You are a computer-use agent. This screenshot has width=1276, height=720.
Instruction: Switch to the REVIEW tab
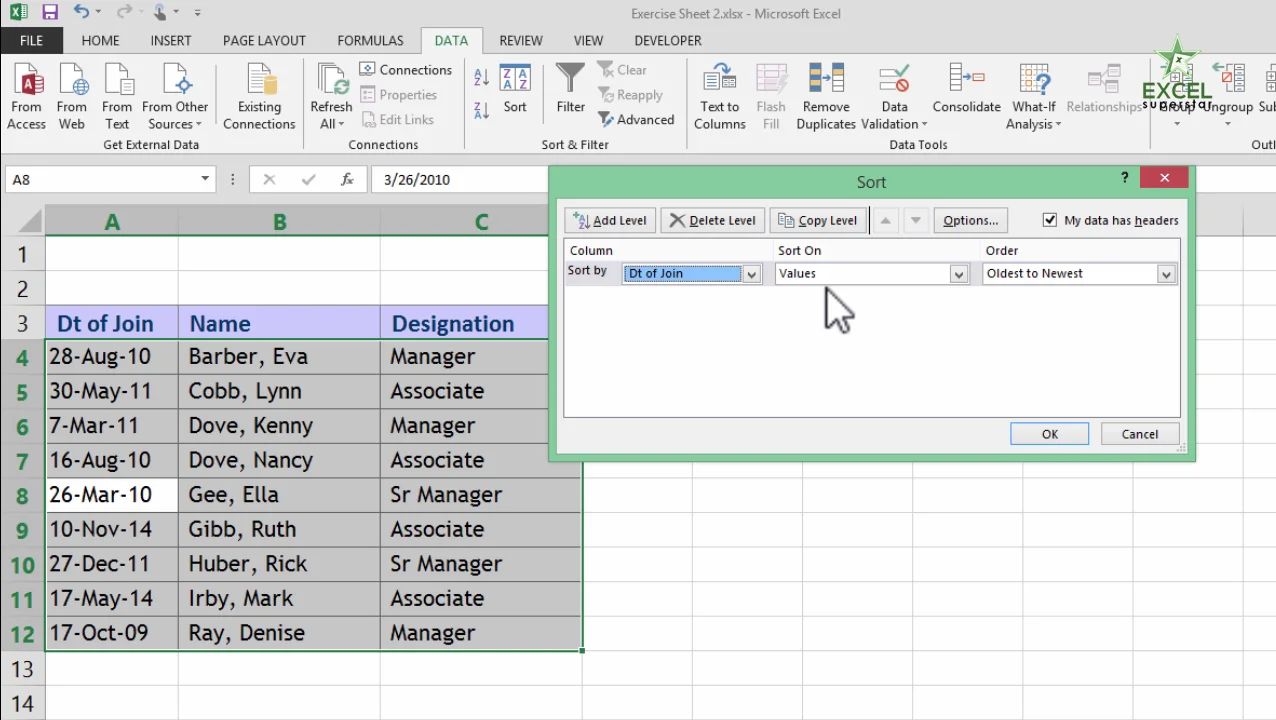coord(521,41)
